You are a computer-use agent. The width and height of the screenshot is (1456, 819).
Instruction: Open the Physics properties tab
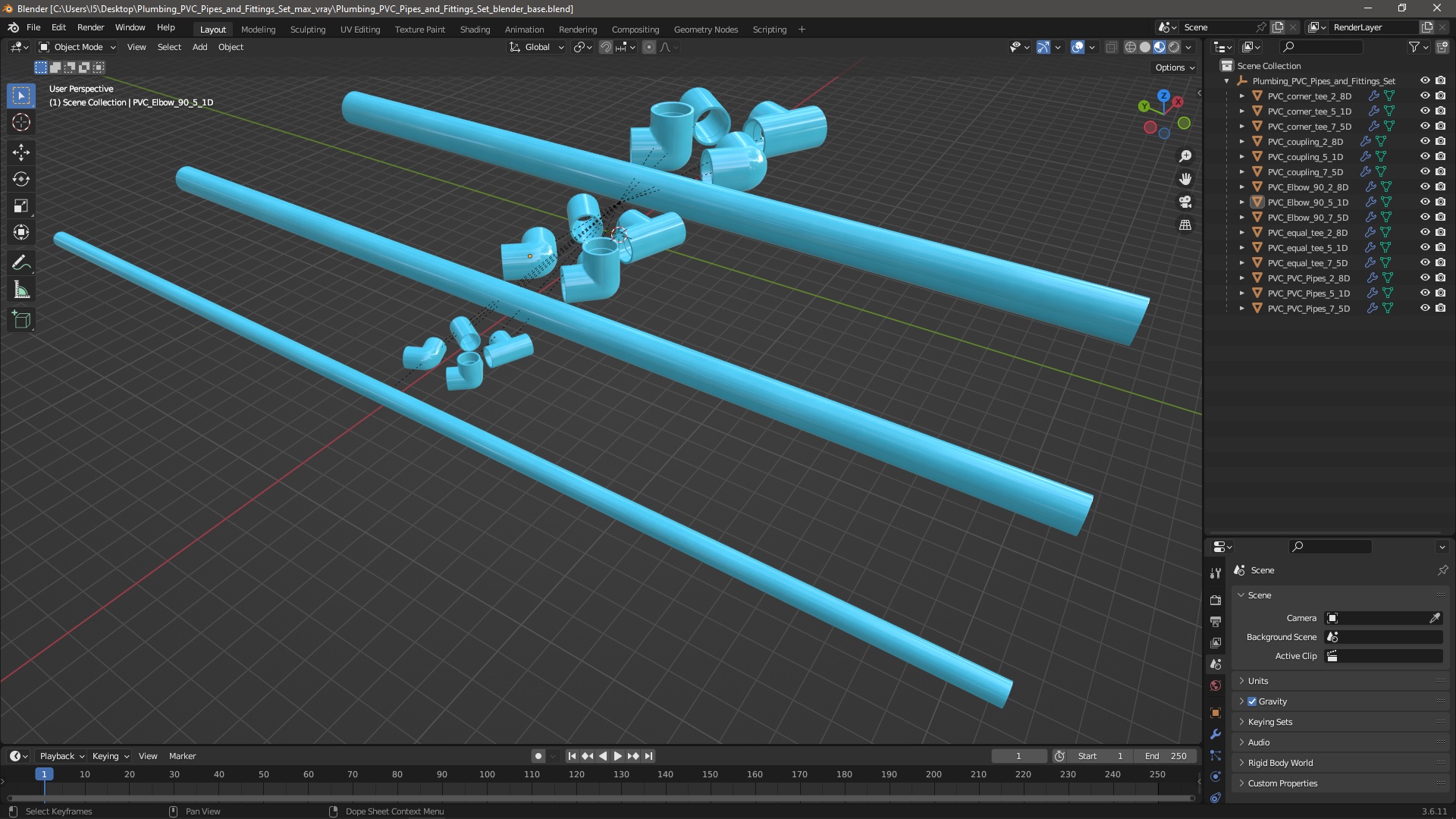tap(1216, 777)
